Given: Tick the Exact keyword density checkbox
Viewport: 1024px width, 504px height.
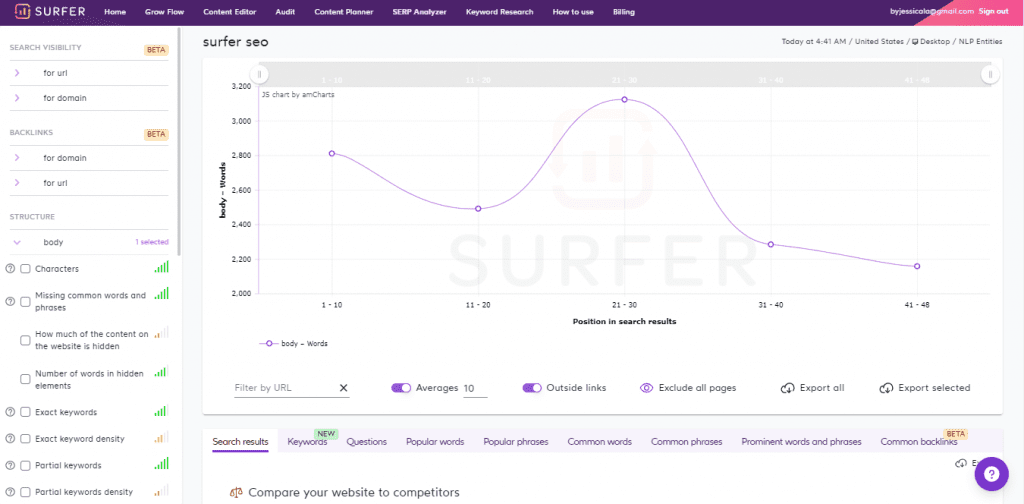Looking at the screenshot, I should (25, 439).
